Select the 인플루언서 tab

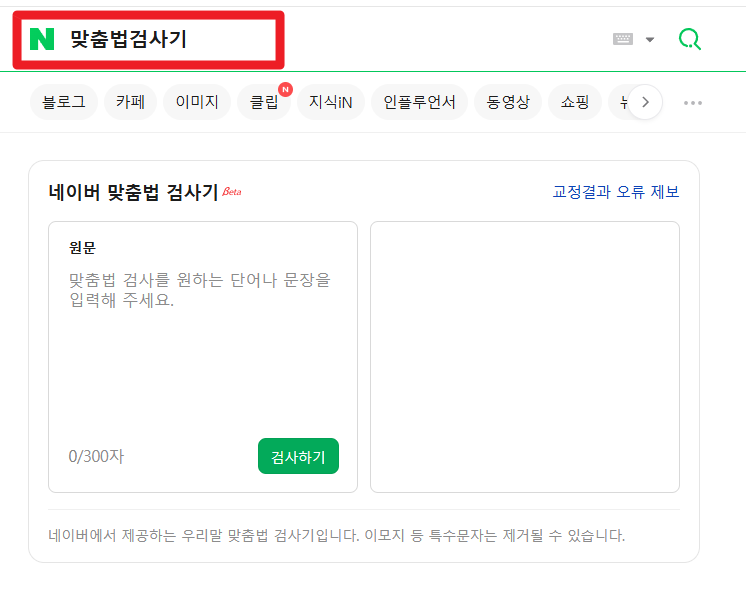(x=419, y=102)
